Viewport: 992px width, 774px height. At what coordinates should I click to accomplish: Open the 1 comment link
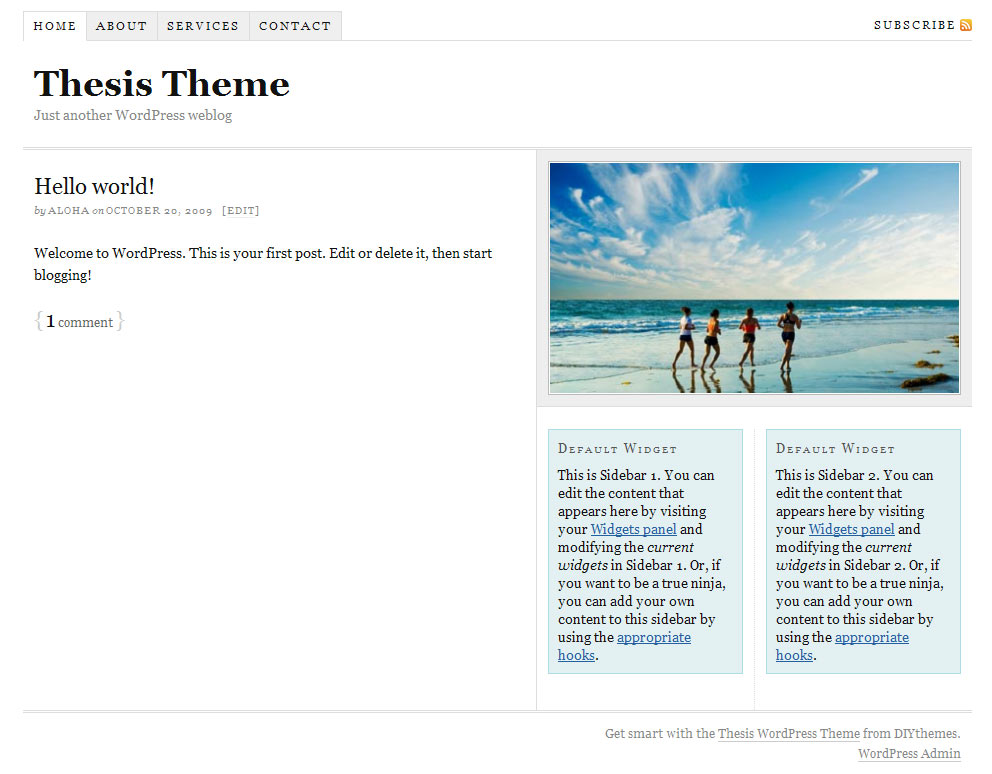coord(80,322)
